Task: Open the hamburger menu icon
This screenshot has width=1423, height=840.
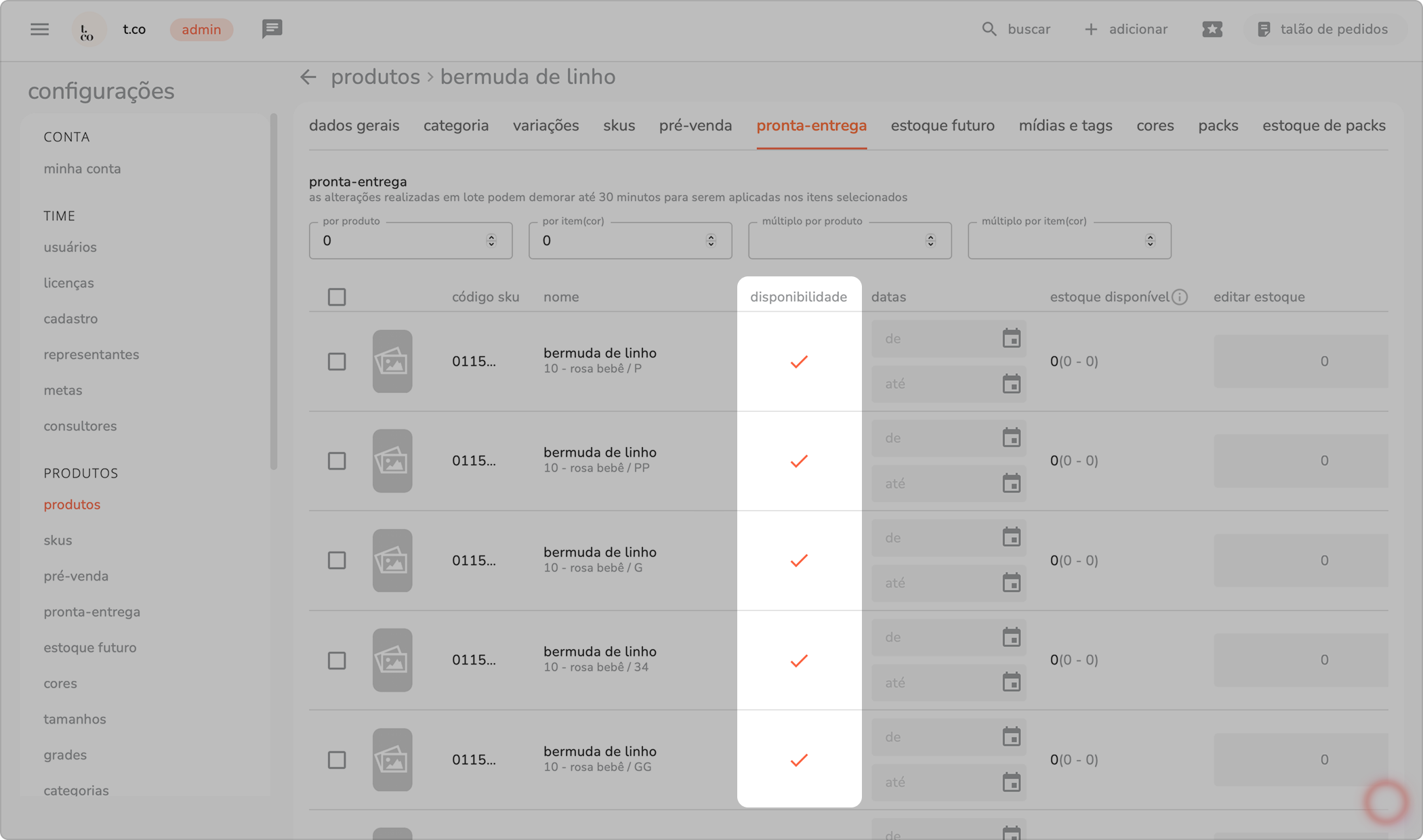Action: click(x=39, y=29)
